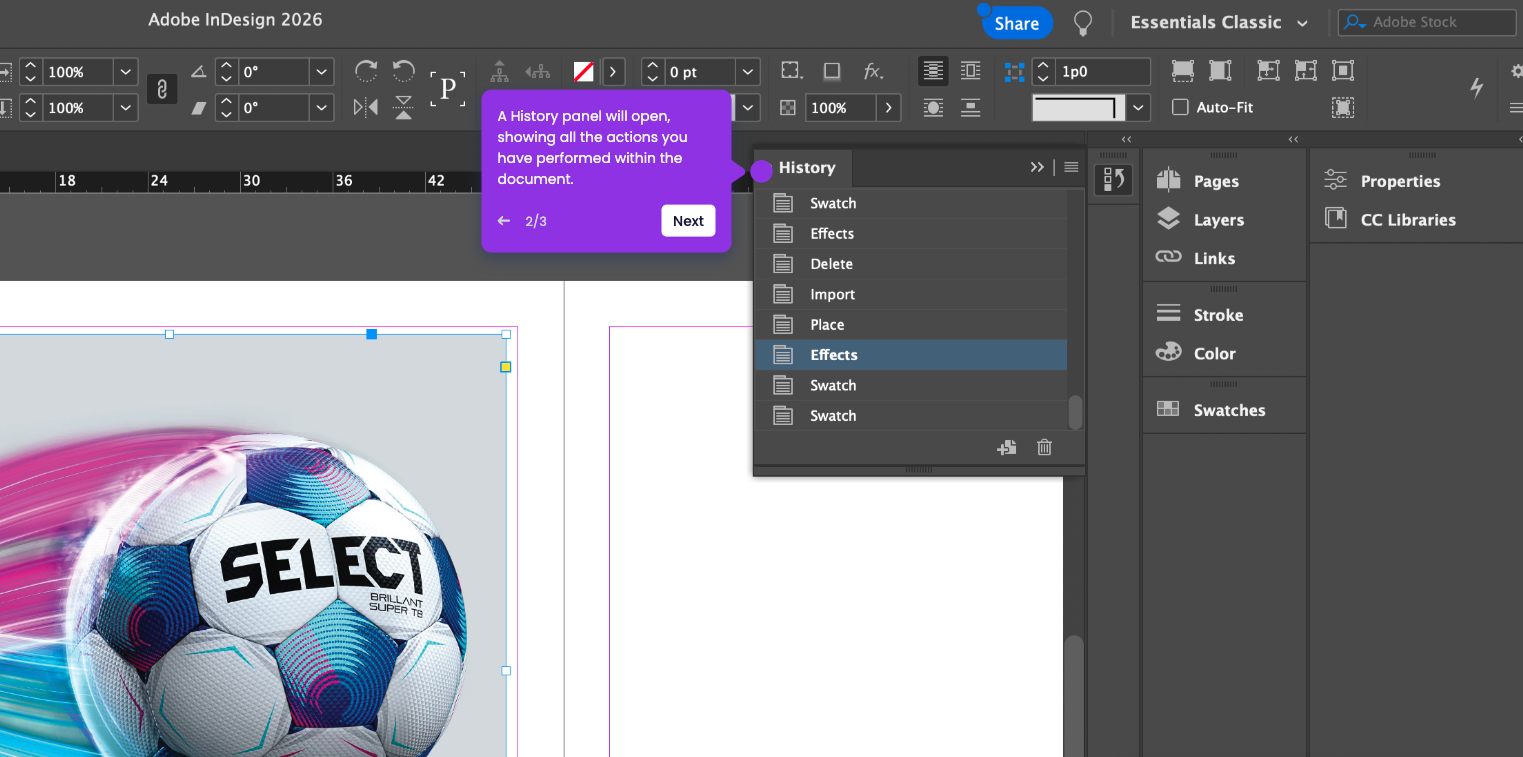
Task: Click the create new document from state icon
Action: coord(1007,447)
